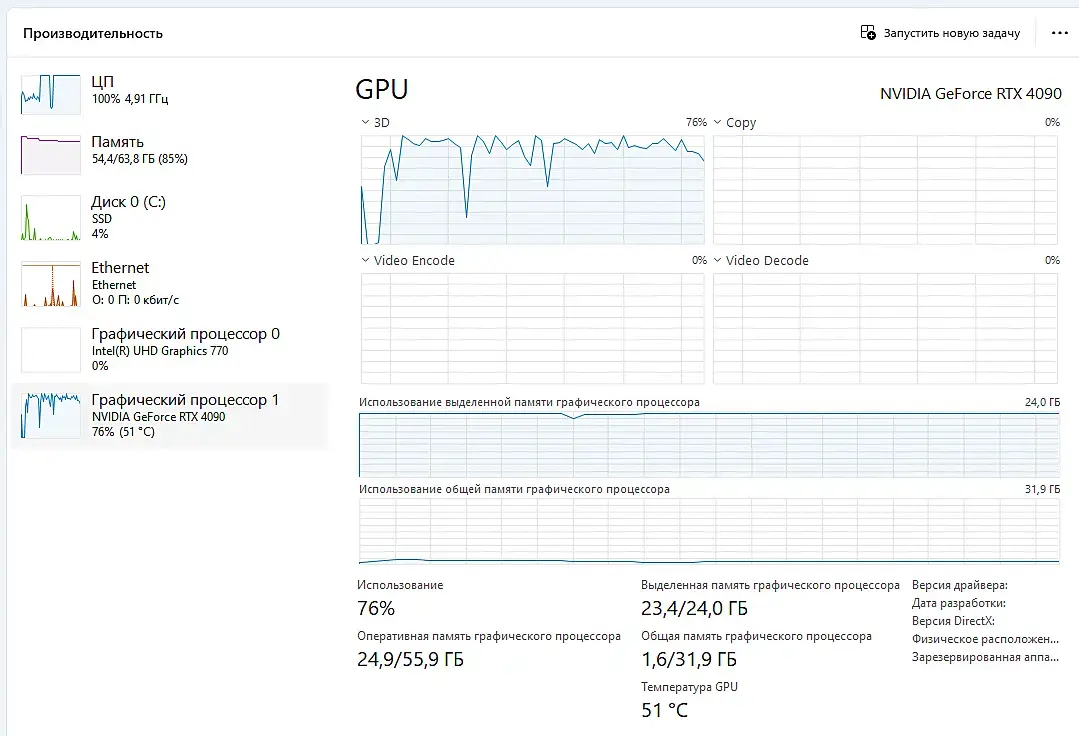Viewport: 1079px width, 736px height.
Task: Open the Copy engine dropdown chevron
Action: click(x=718, y=122)
